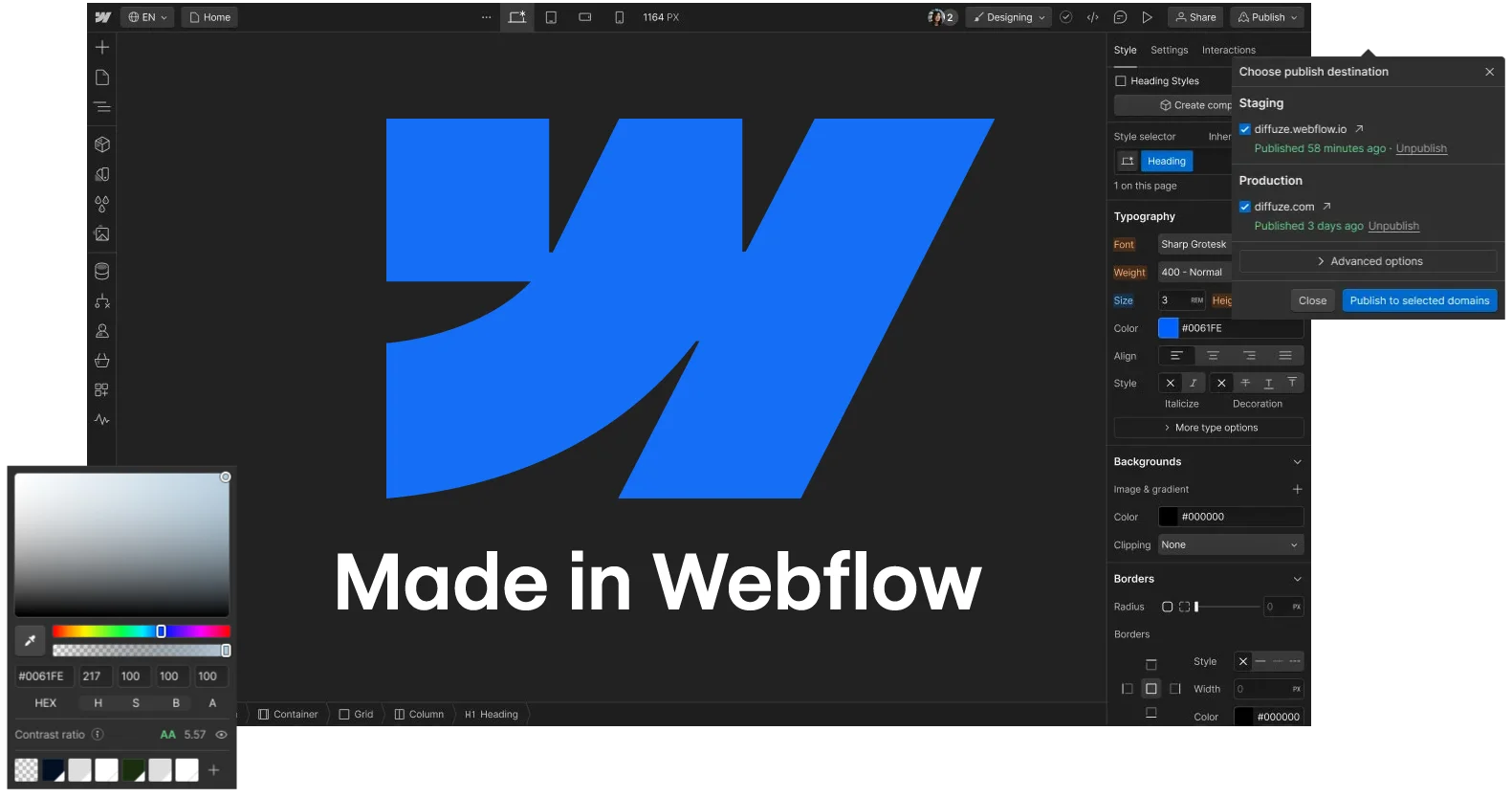Add a new swatch with plus icon
Viewport: 1512px width, 797px height.
tap(214, 769)
